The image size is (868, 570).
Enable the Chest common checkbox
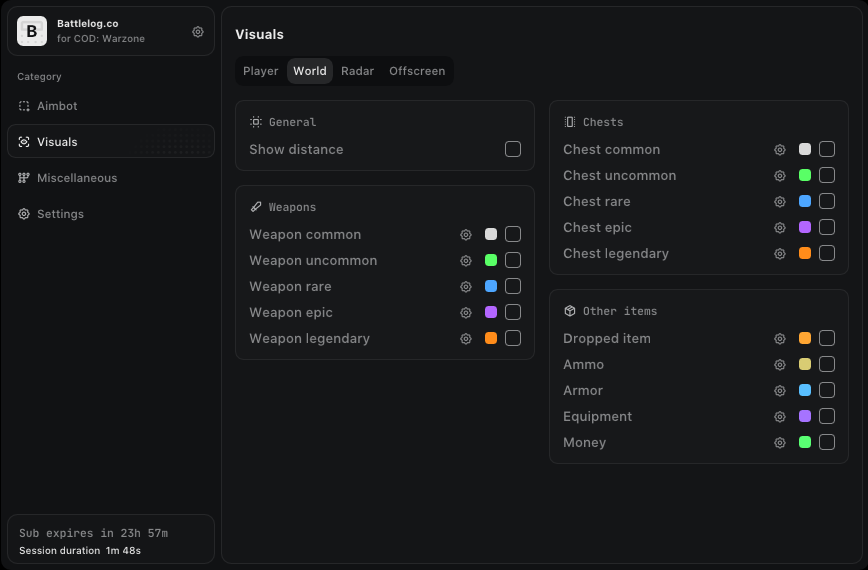[x=827, y=149]
